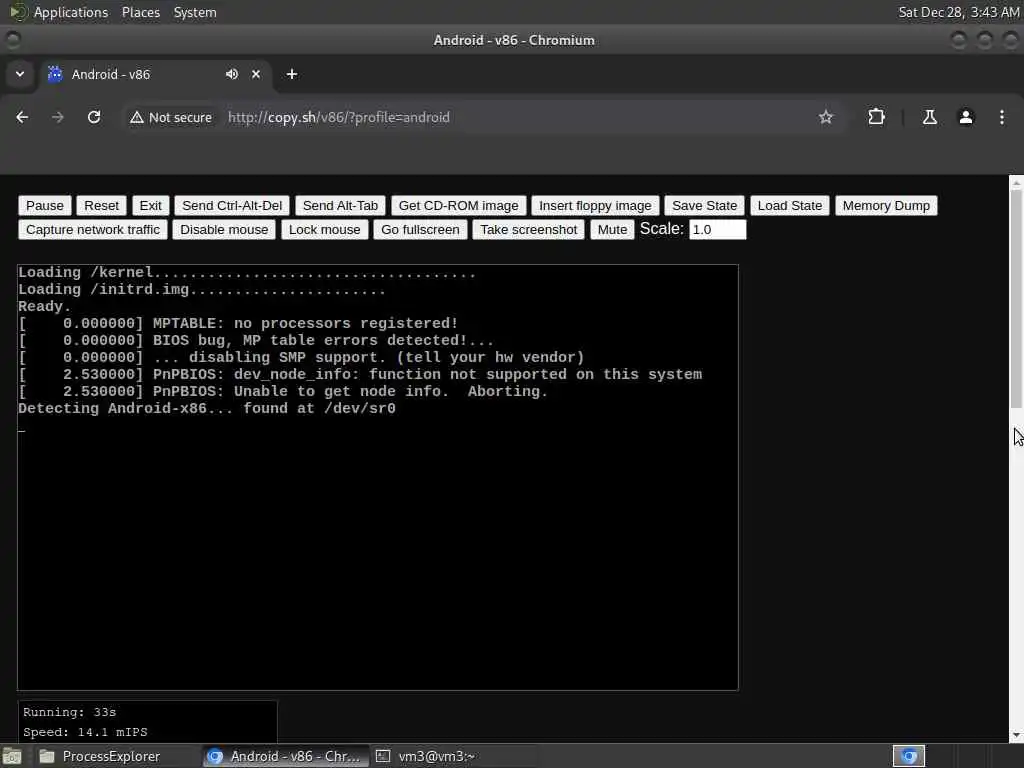The width and height of the screenshot is (1024, 768).
Task: Close the Android - v86 tab
Action: pyautogui.click(x=256, y=74)
